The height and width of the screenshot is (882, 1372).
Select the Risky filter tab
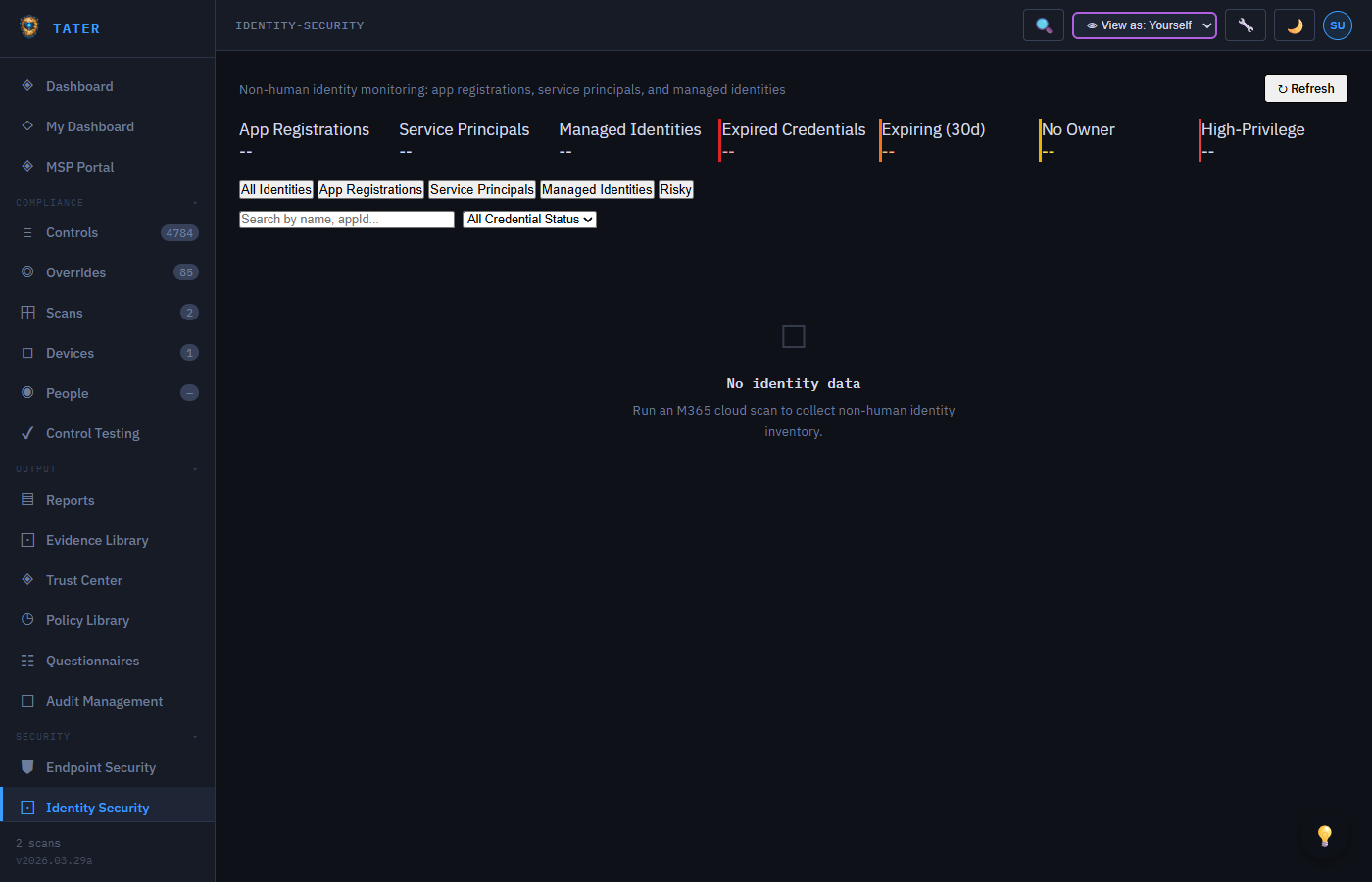(676, 190)
